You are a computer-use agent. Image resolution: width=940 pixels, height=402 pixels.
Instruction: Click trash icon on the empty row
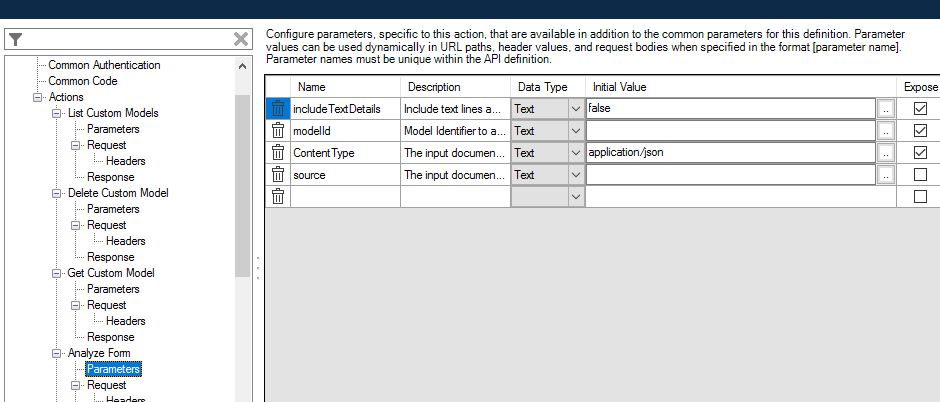point(278,196)
